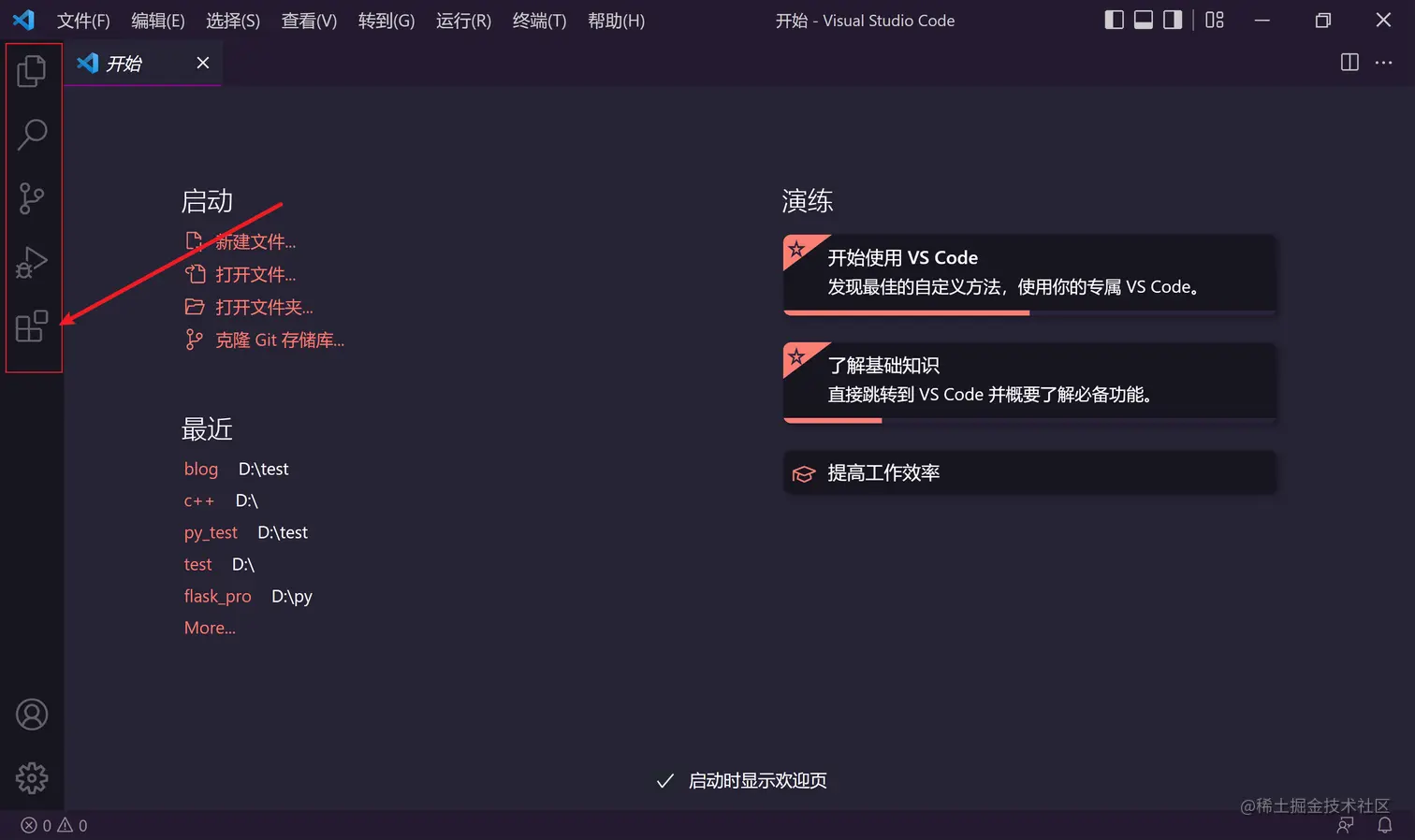Click the 新建文件... link
The height and width of the screenshot is (840, 1415).
255,242
